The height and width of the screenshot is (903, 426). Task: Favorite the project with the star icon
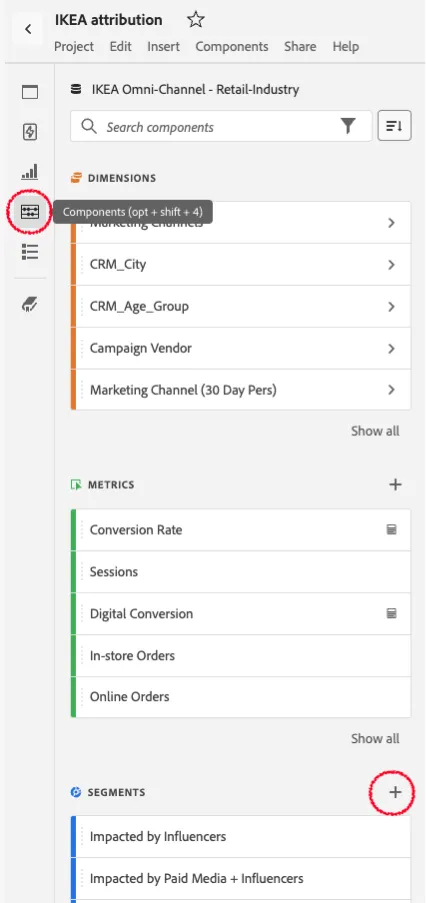point(196,21)
